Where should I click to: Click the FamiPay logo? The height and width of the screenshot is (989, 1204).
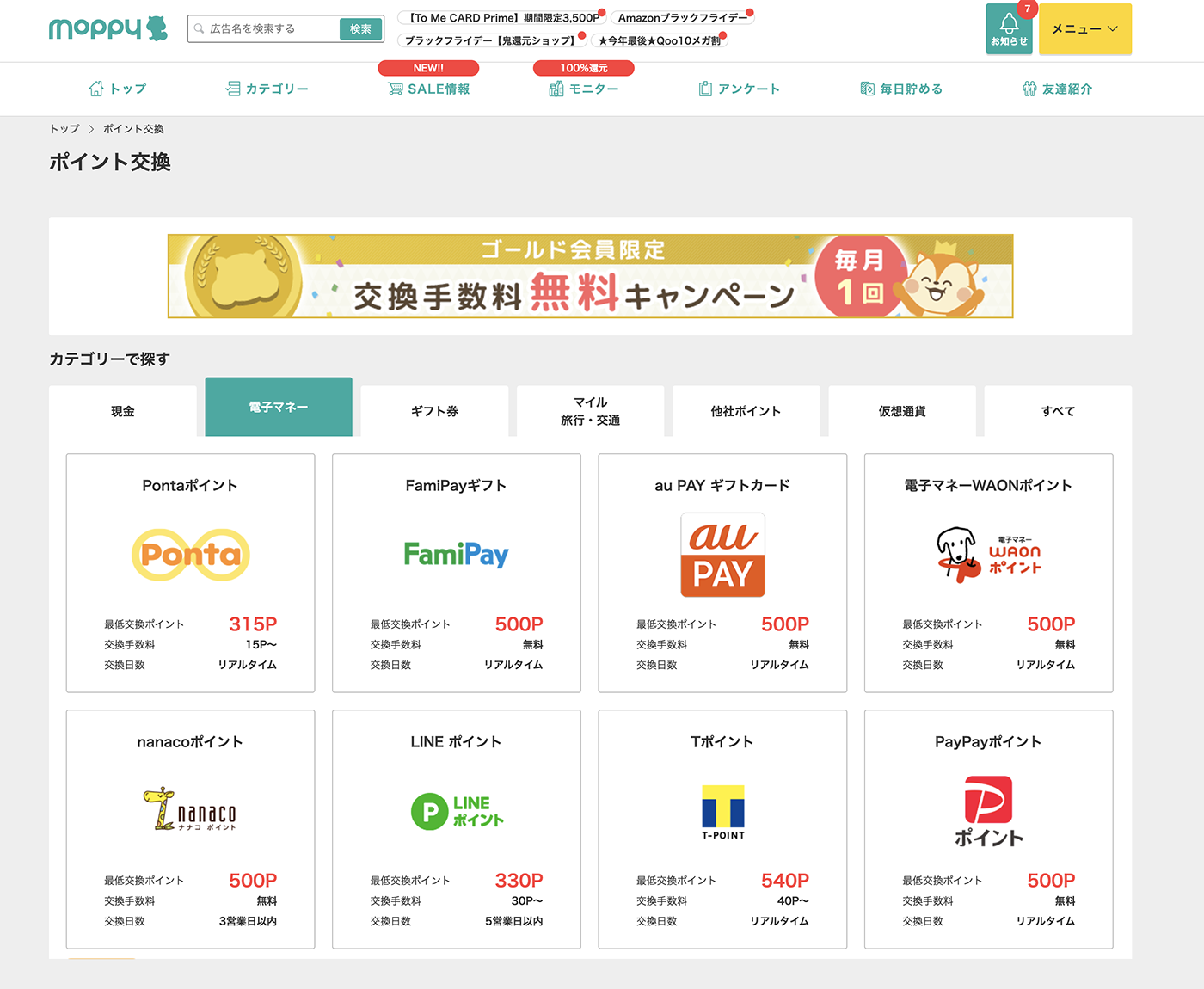click(x=457, y=555)
